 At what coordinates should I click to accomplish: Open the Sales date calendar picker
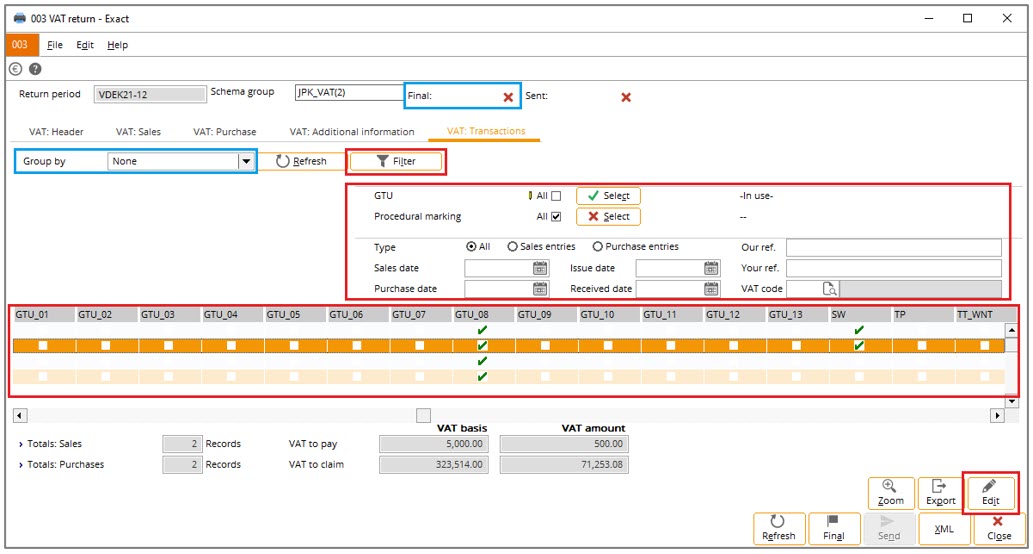pyautogui.click(x=540, y=268)
